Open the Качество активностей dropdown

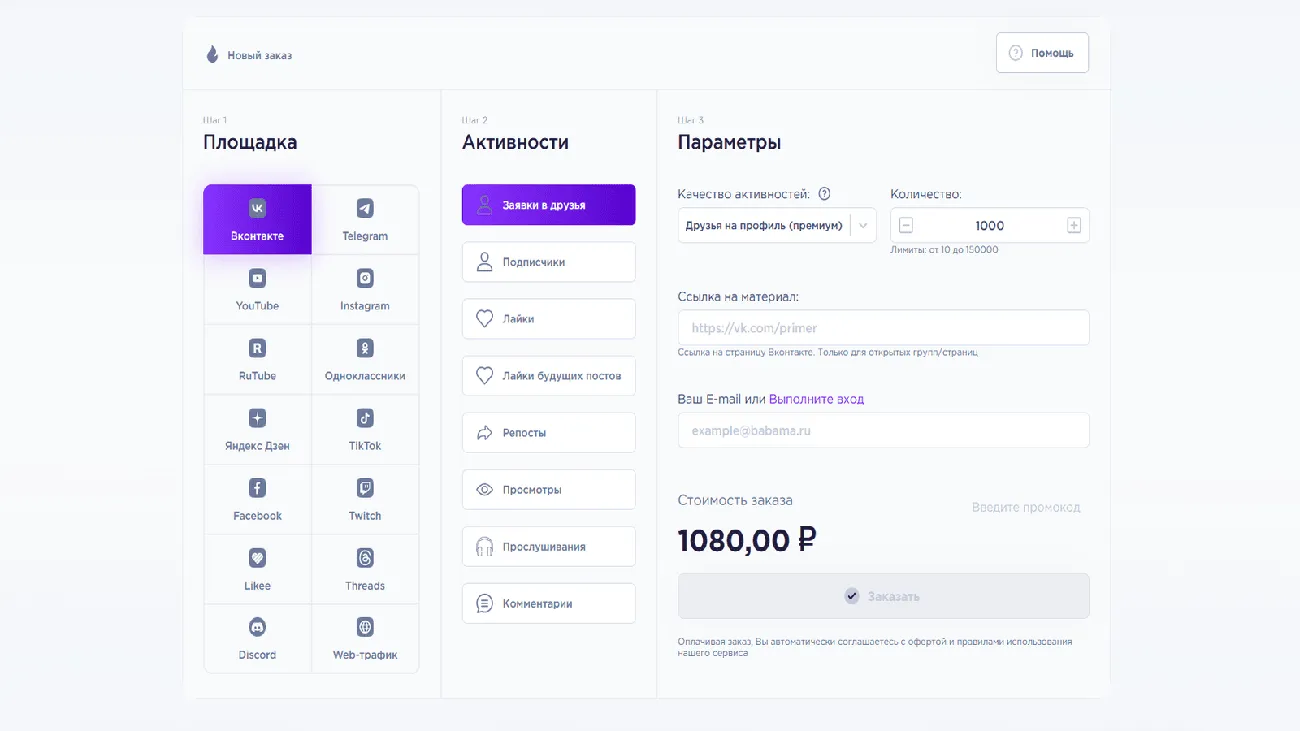tap(776, 226)
